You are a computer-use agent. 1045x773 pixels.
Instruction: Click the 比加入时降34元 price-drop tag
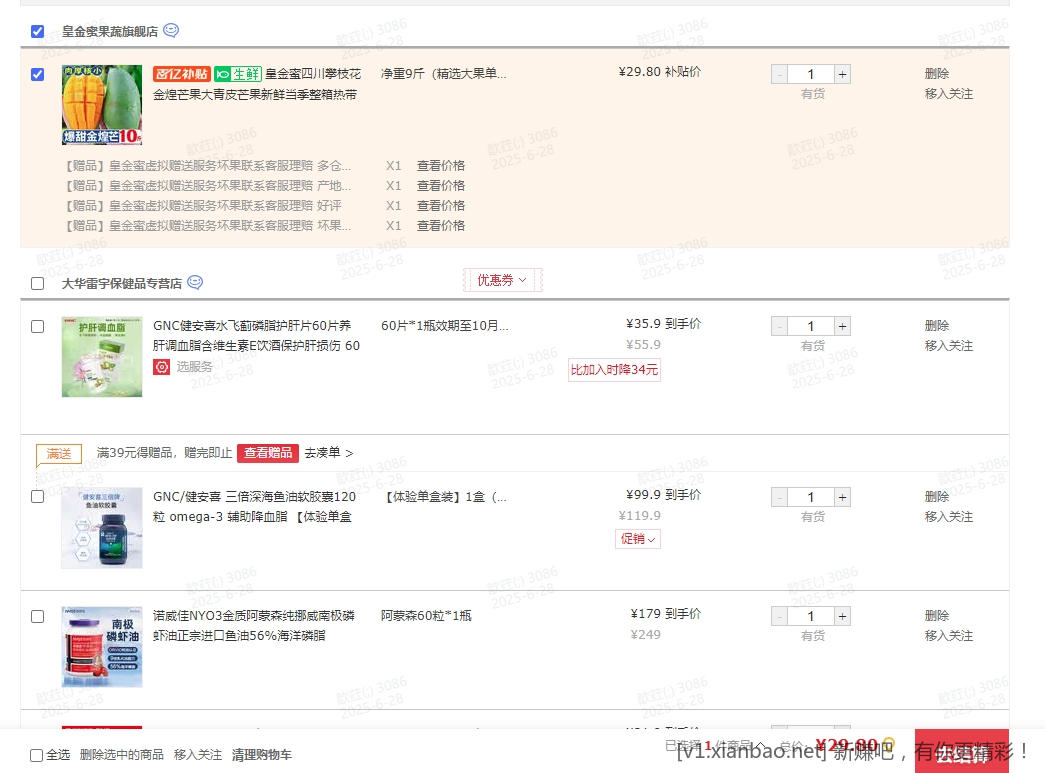click(614, 369)
